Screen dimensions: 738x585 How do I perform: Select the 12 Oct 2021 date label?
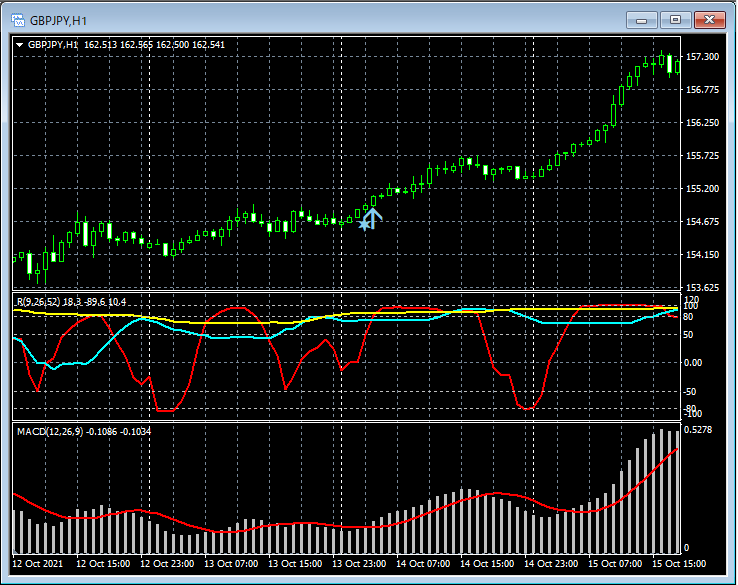(36, 563)
